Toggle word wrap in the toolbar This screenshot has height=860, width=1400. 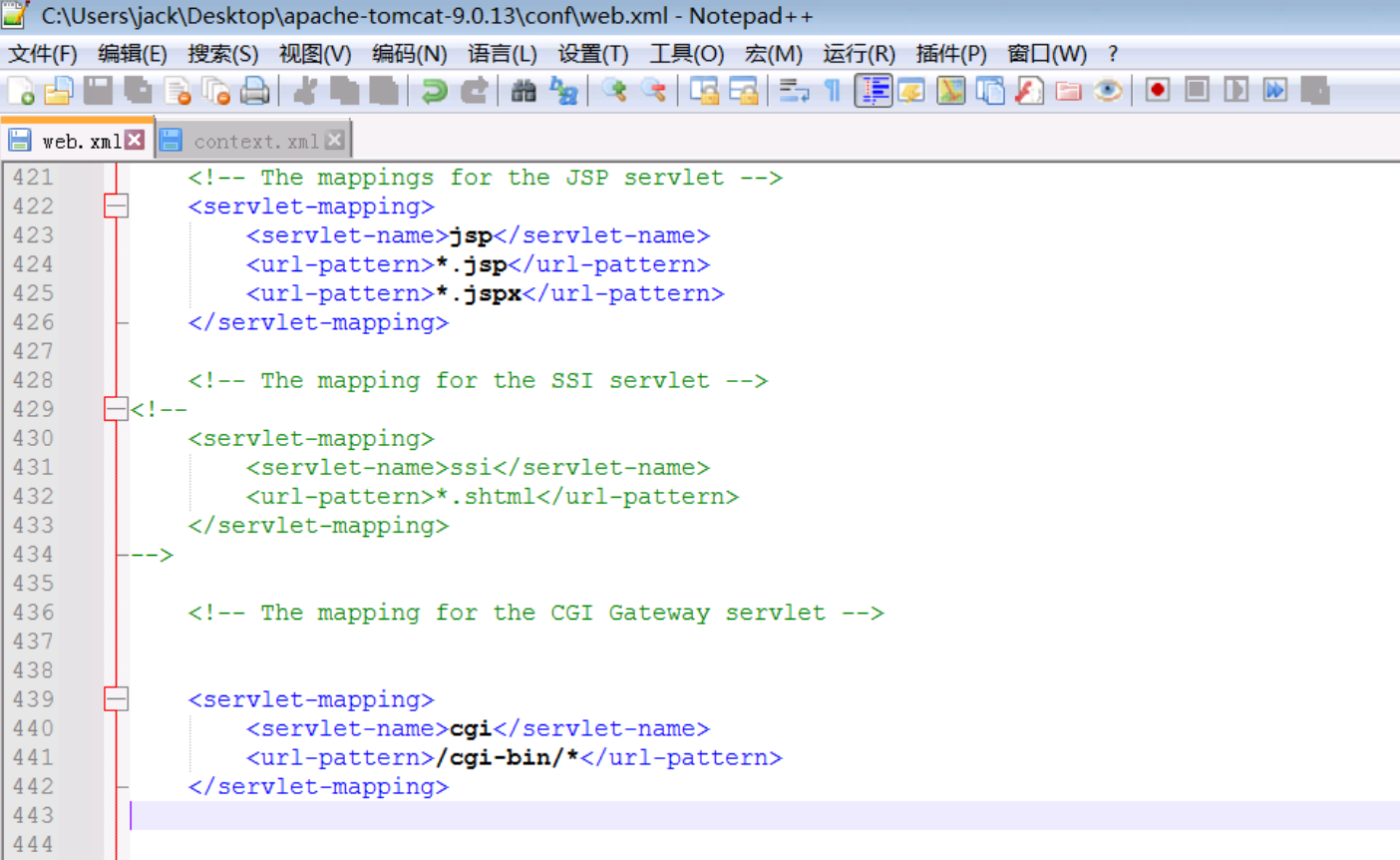coord(794,91)
